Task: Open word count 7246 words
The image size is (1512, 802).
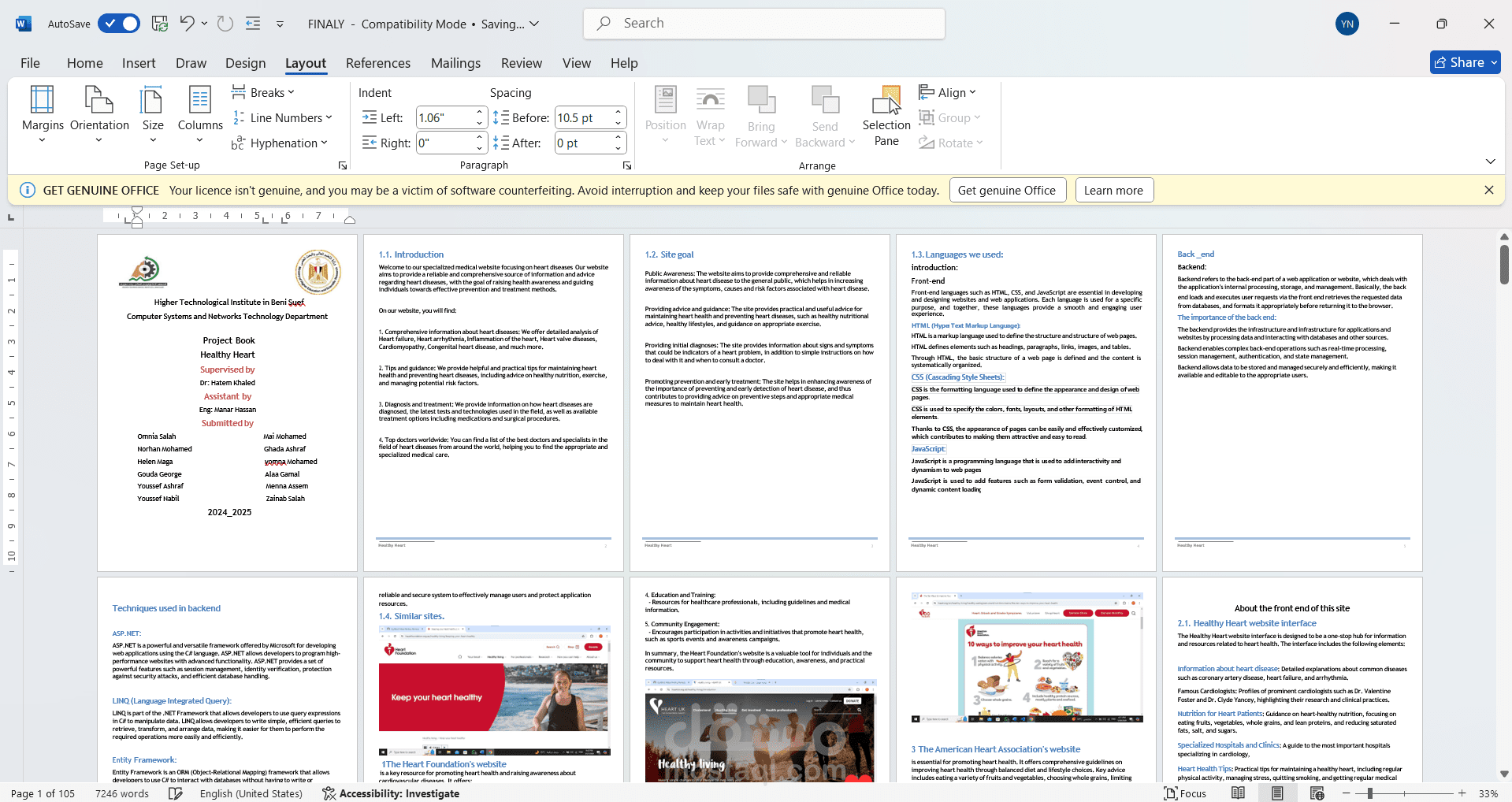Action: tap(122, 793)
